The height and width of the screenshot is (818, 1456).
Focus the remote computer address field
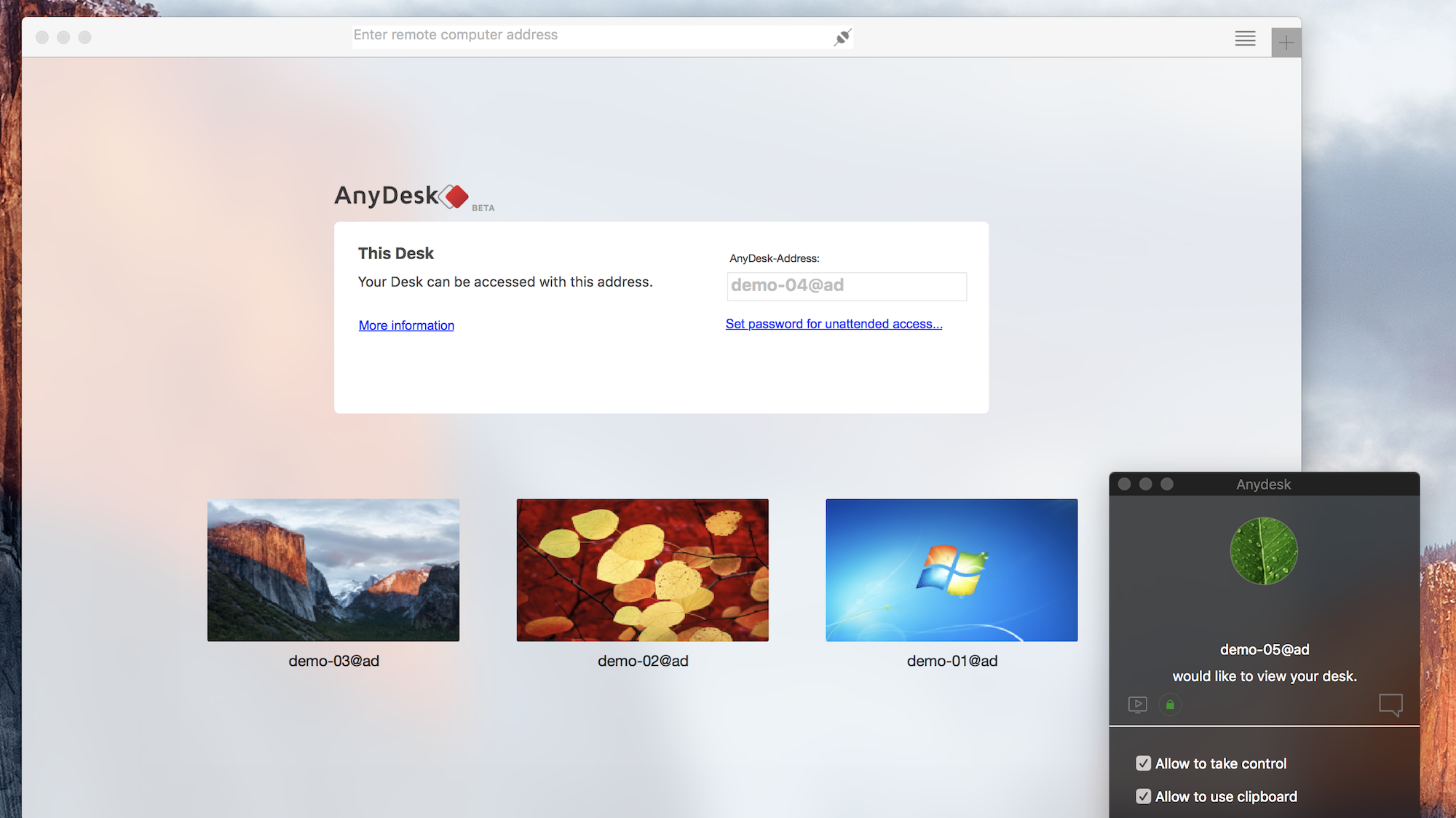(x=590, y=36)
